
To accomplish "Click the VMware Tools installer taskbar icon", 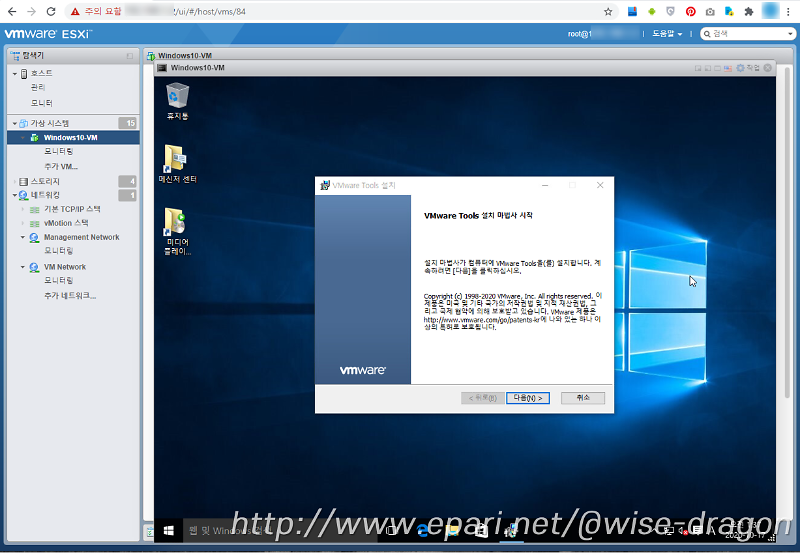I will coord(510,531).
